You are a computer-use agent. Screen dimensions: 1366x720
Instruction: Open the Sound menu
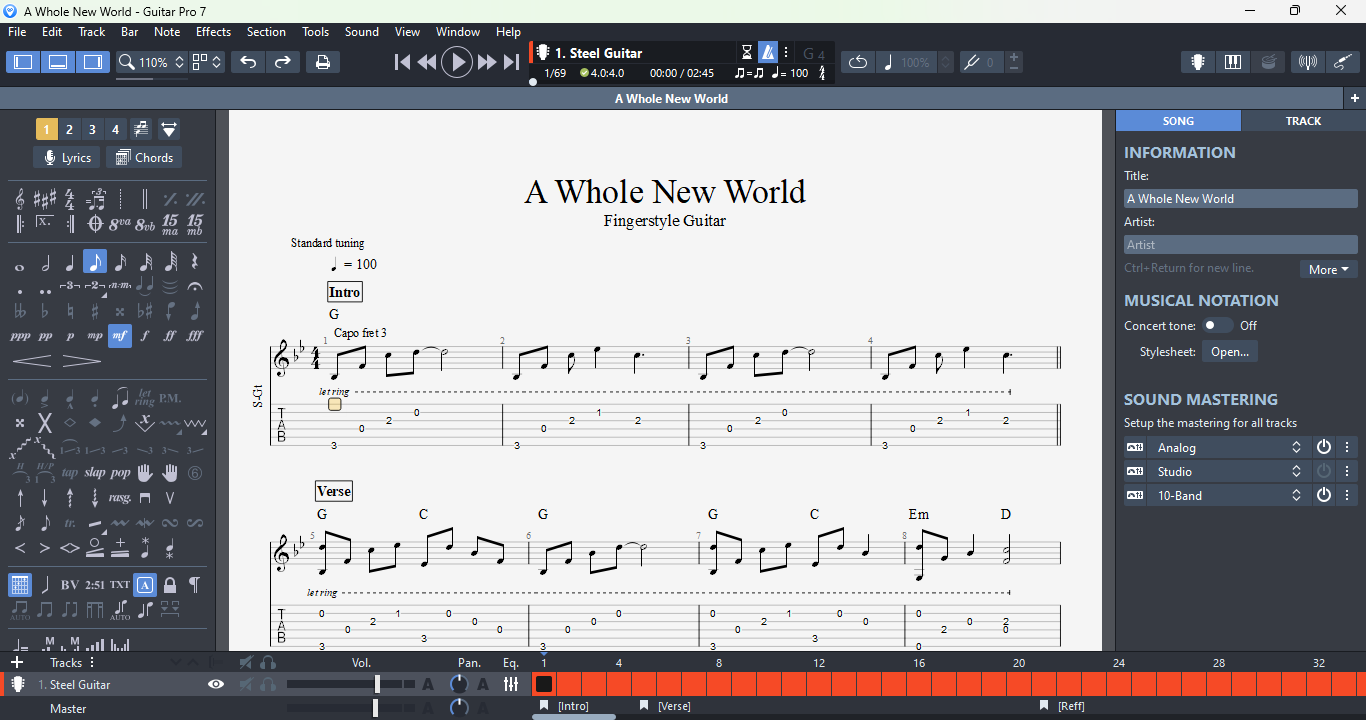pyautogui.click(x=362, y=32)
